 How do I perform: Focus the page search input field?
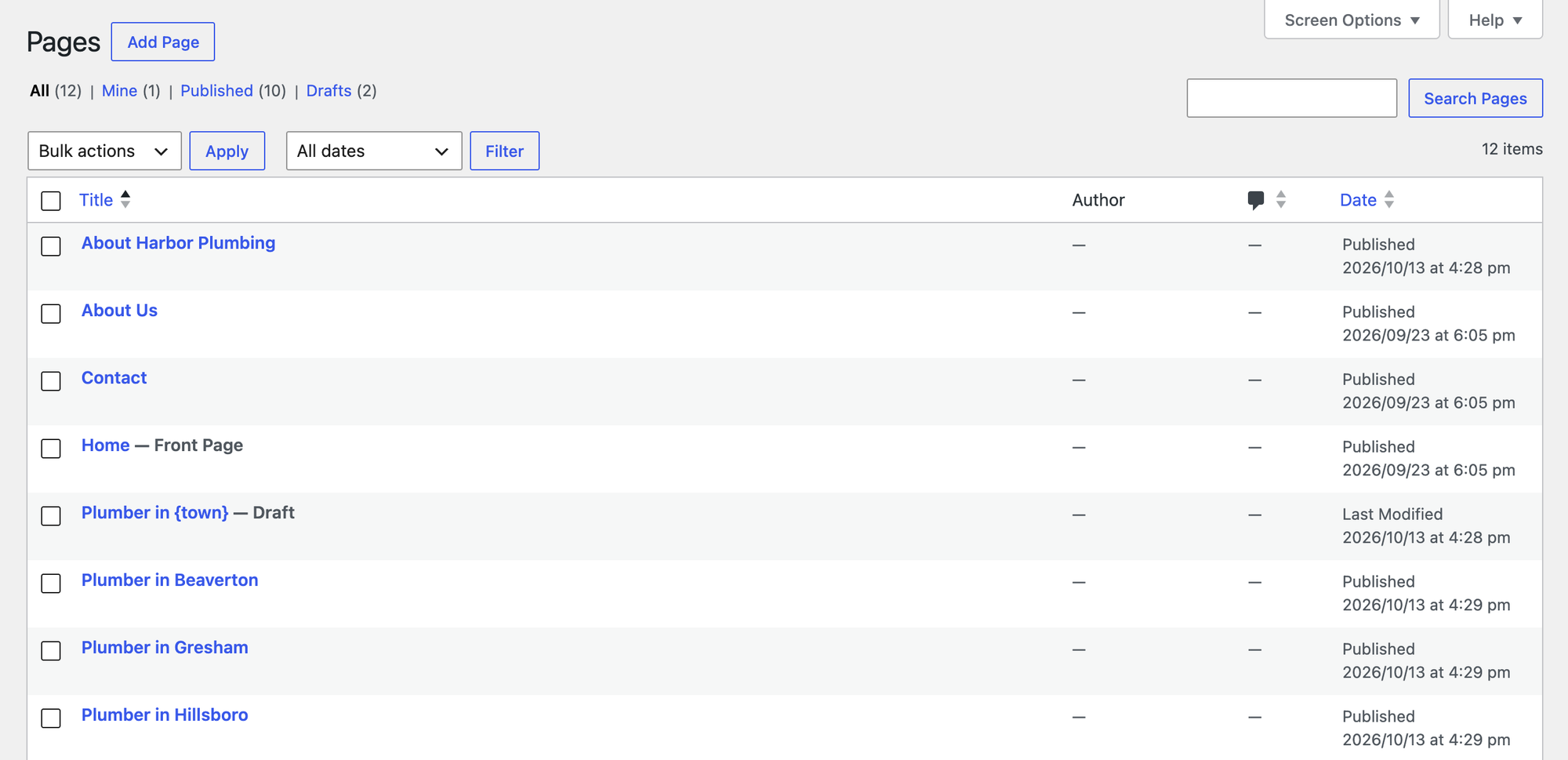point(1292,98)
